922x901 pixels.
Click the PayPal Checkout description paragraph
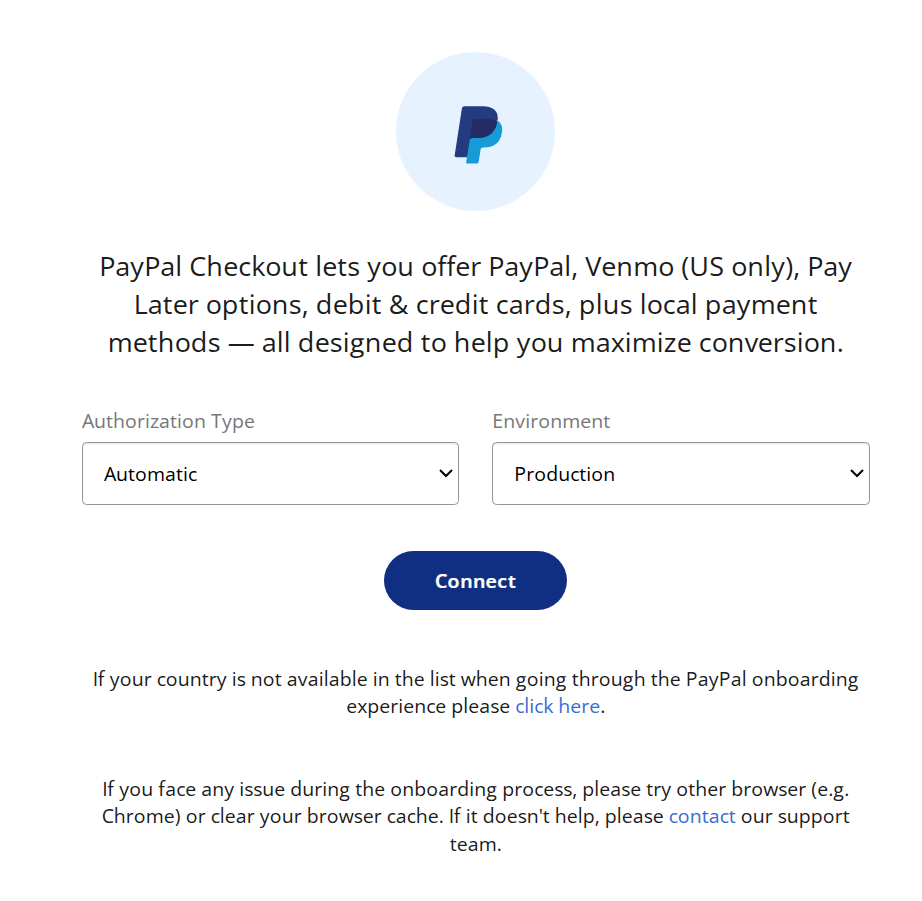coord(476,305)
